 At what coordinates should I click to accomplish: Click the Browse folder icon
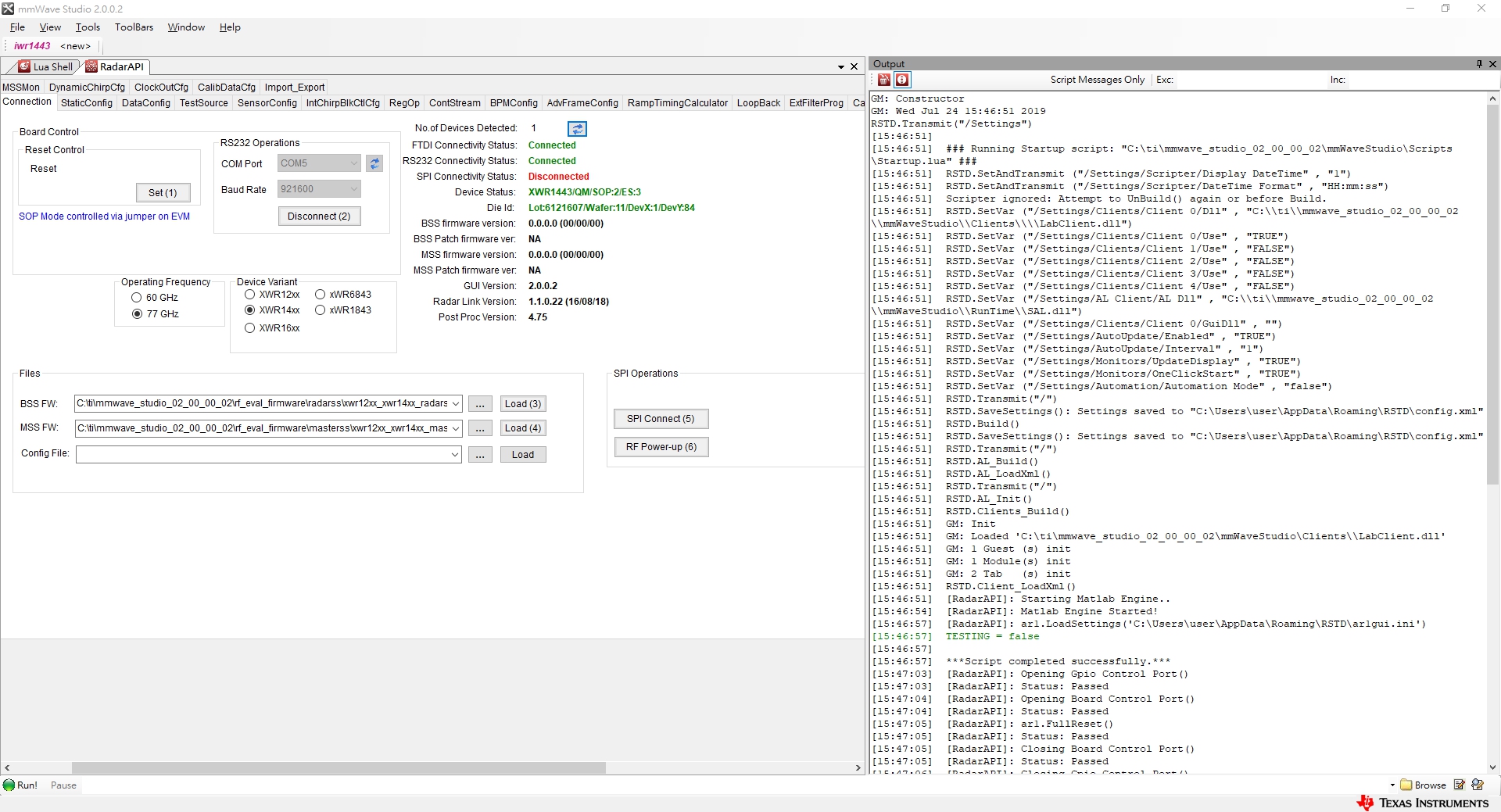pos(1406,785)
